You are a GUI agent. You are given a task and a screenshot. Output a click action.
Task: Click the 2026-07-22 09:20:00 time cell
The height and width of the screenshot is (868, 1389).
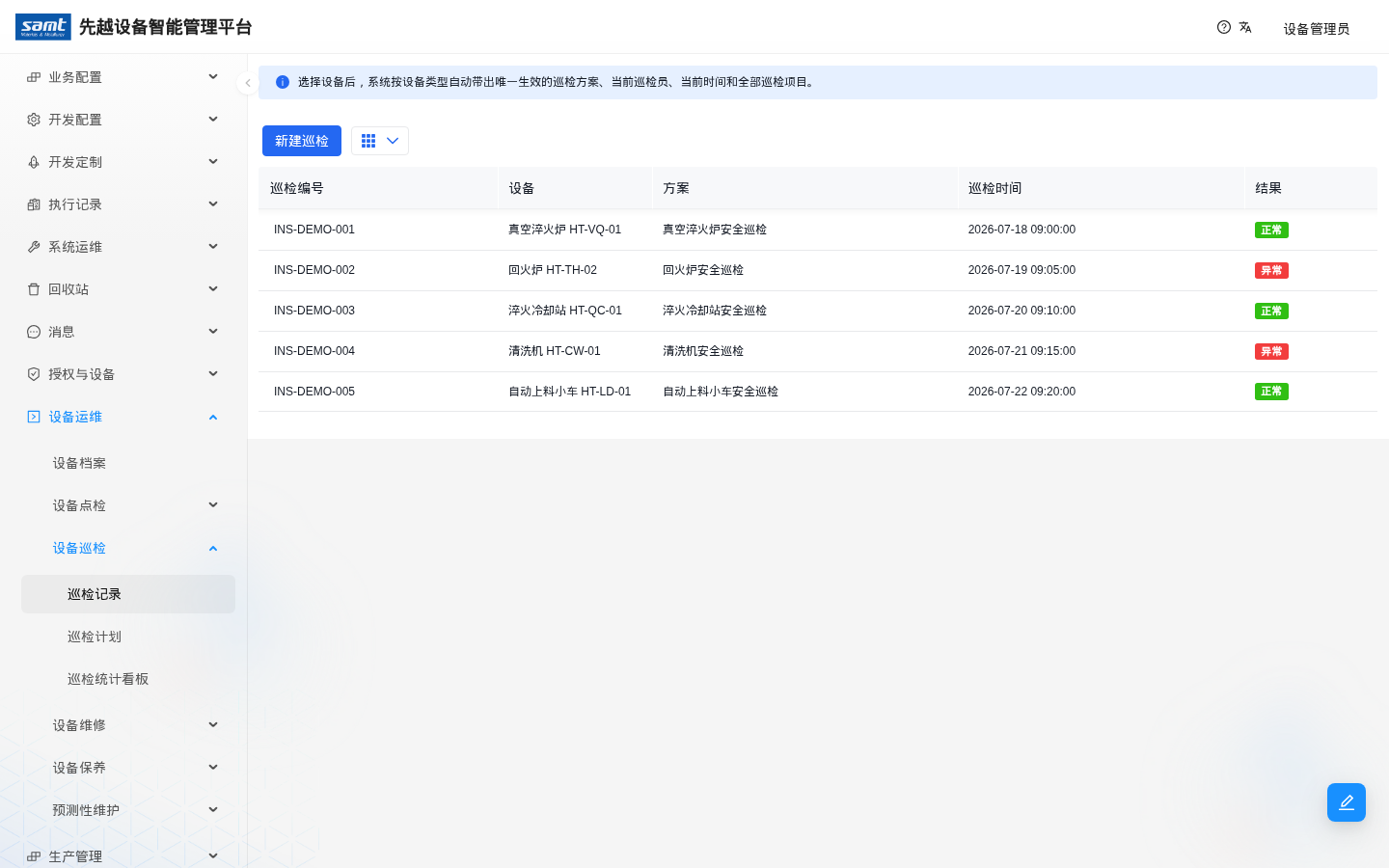point(1021,392)
